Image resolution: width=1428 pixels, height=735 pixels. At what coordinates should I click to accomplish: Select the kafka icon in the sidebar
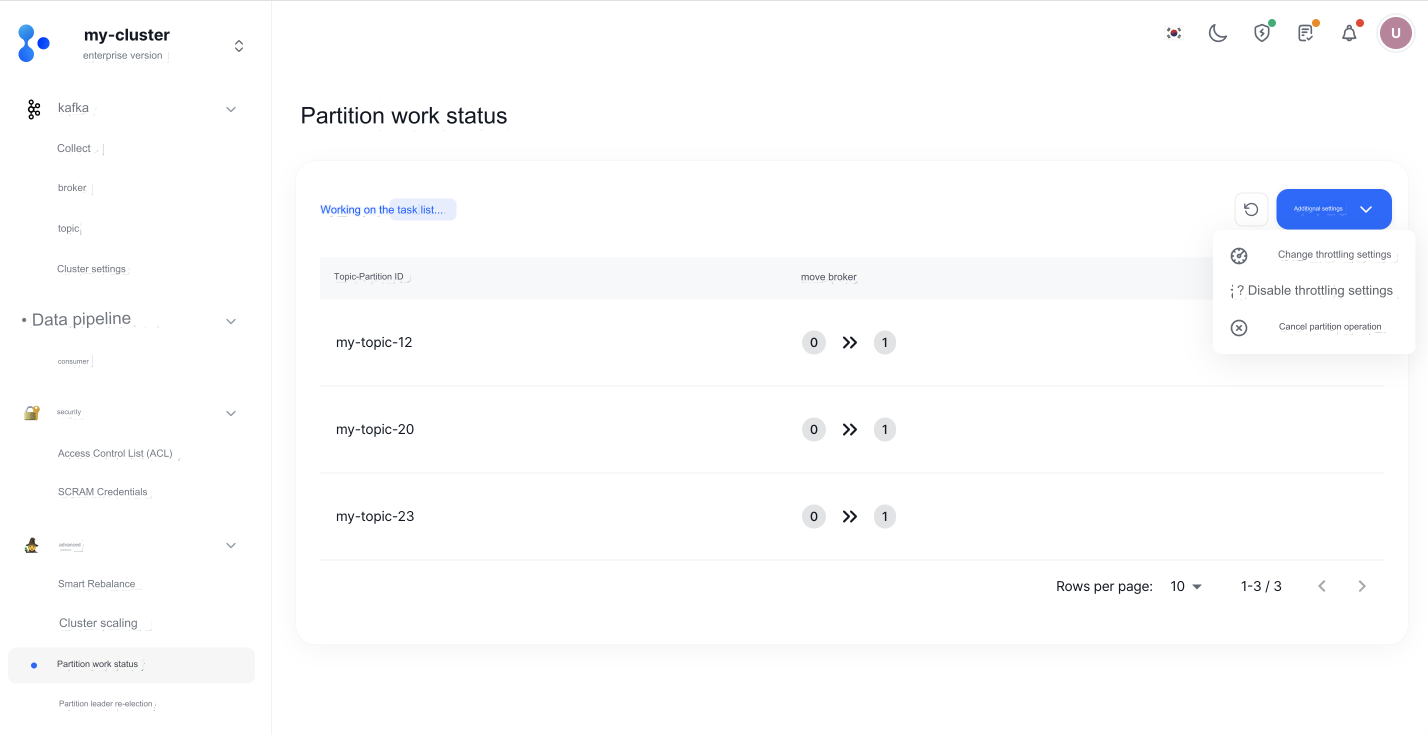[x=34, y=108]
